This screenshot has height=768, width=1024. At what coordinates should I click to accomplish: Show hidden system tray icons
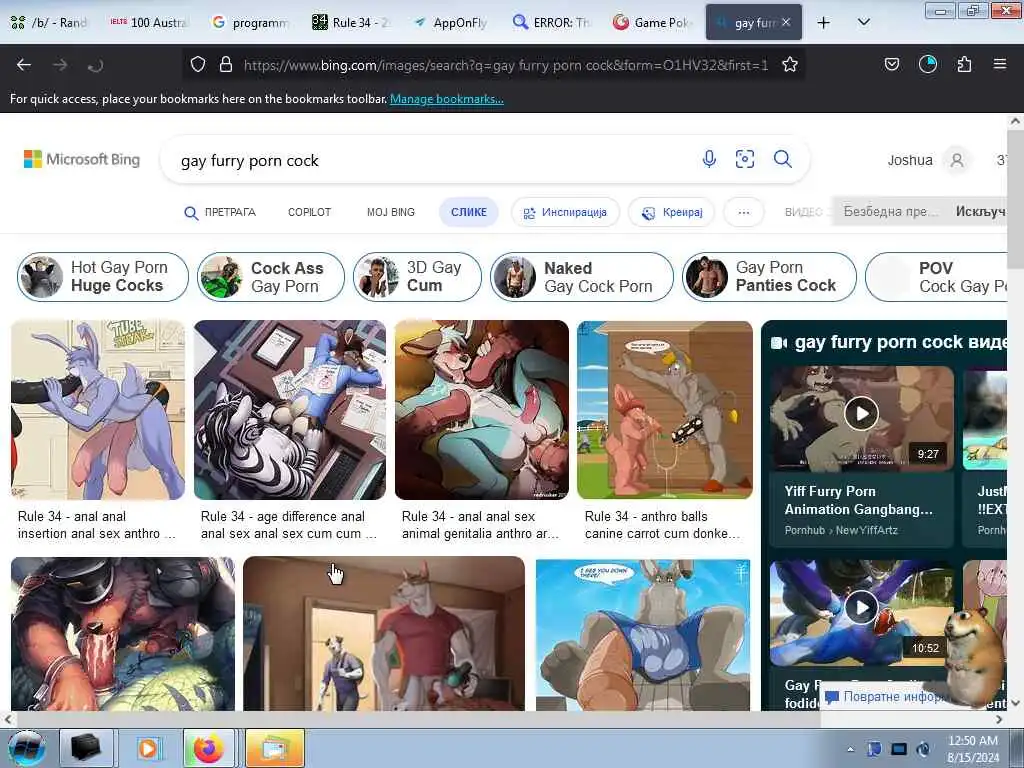tap(850, 749)
